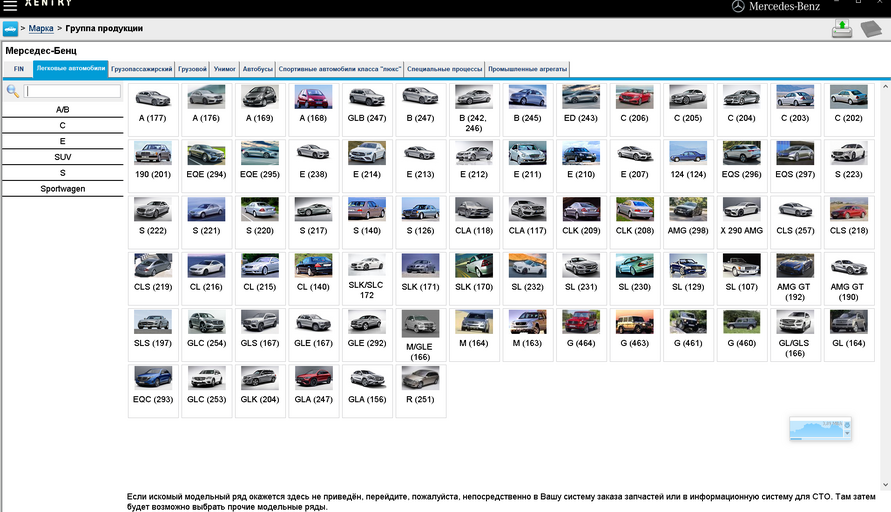This screenshot has width=891, height=512.
Task: Switch to the FIN tab
Action: [19, 69]
